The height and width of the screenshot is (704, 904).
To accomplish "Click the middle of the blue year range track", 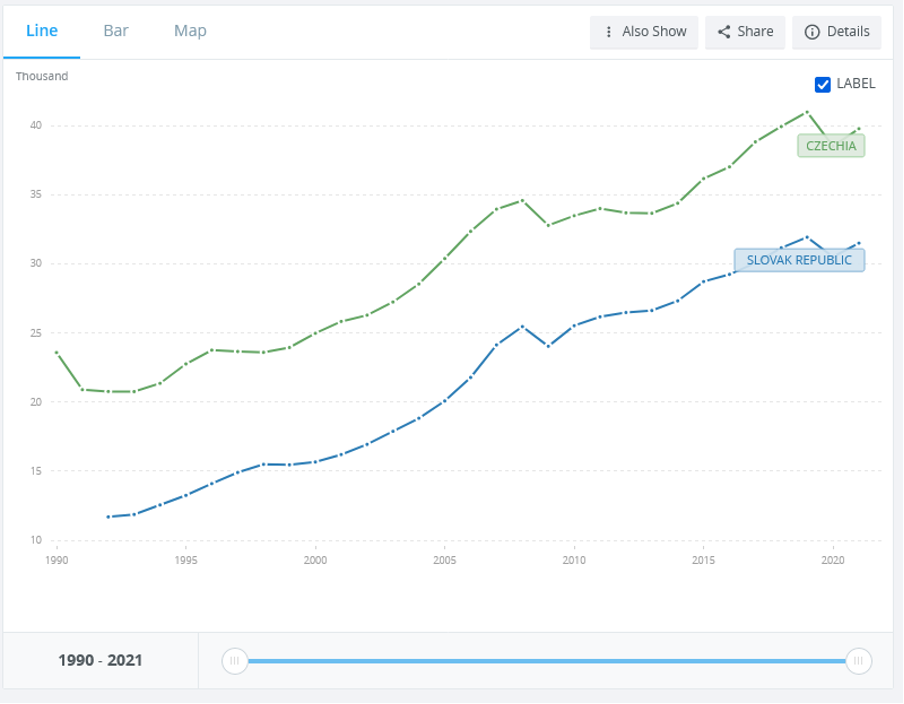I will tap(546, 661).
